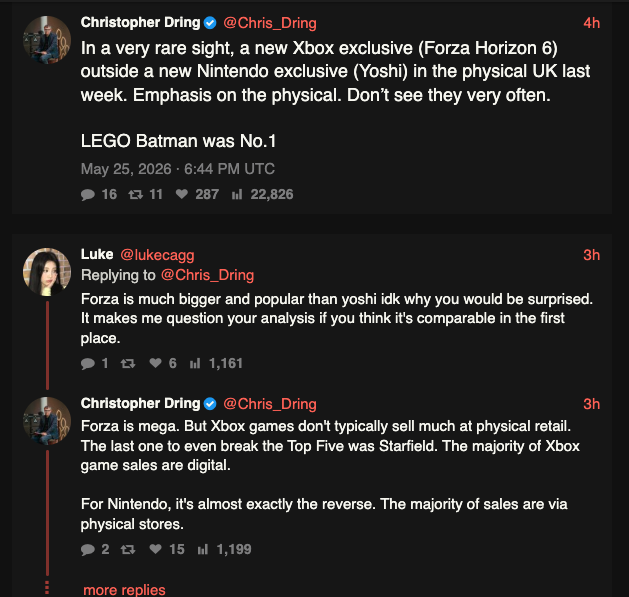
Task: Open the @Chris_Dring handle on the top tweet
Action: 270,23
